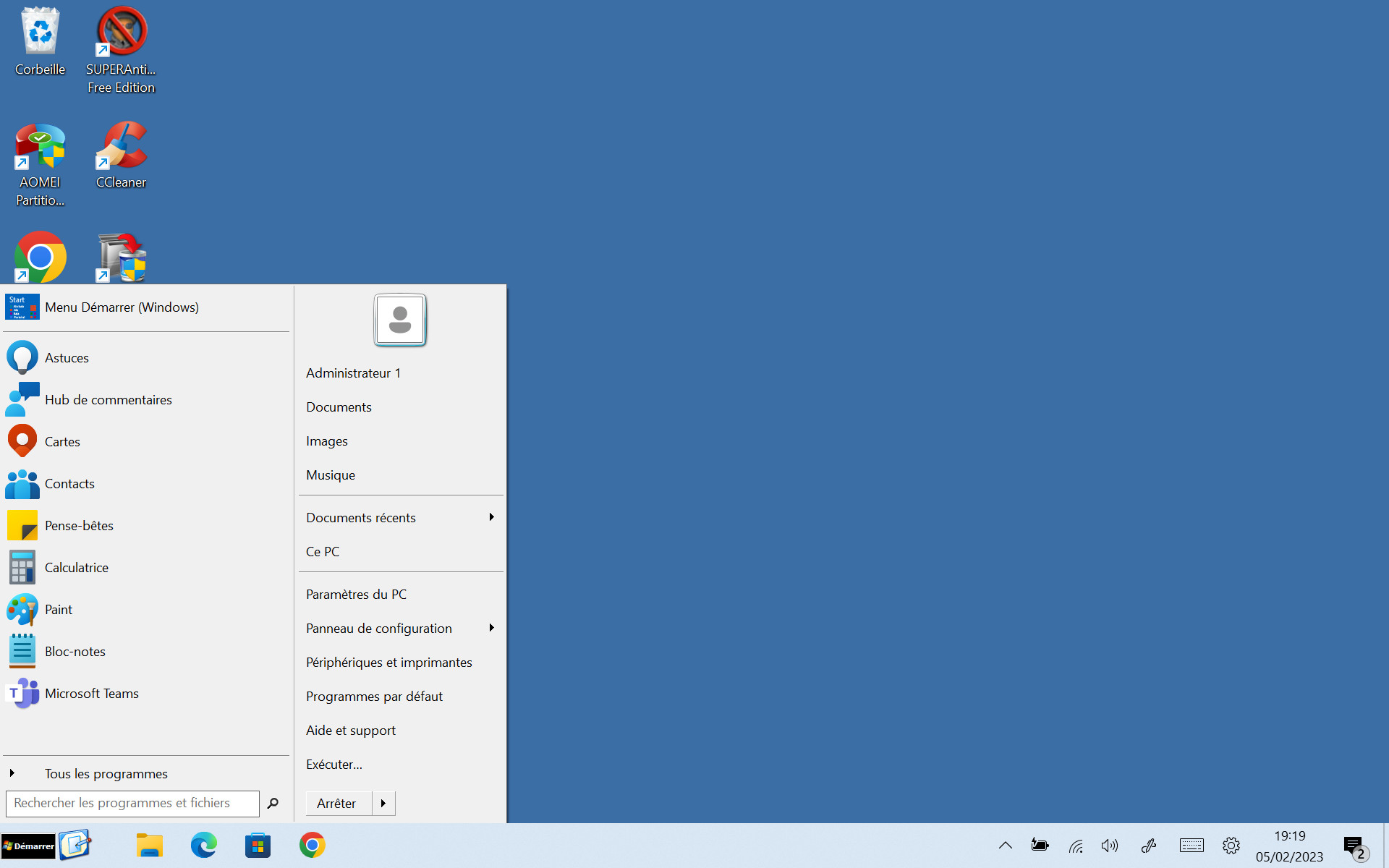Open the settings gear tray icon
The image size is (1389, 868).
[x=1231, y=845]
